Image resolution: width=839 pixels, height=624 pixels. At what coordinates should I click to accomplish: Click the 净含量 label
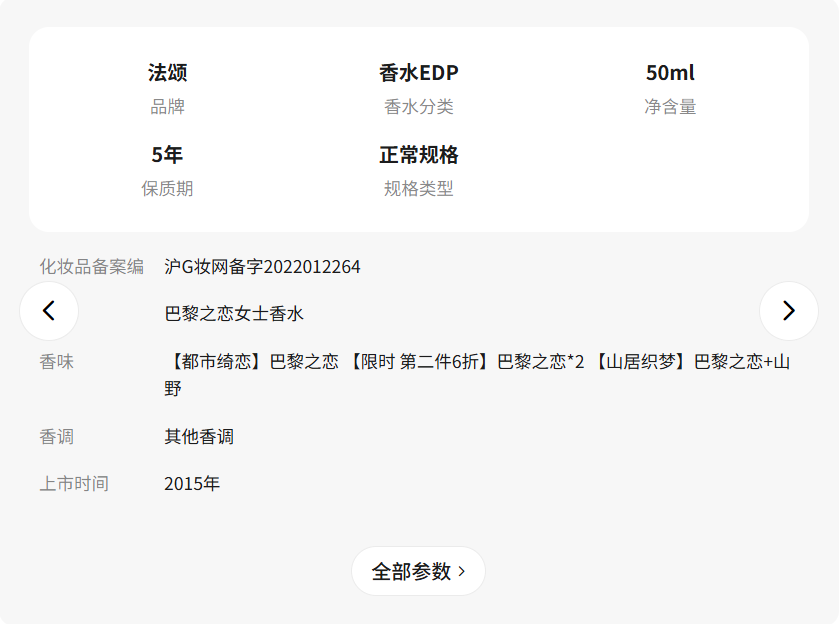[x=670, y=107]
